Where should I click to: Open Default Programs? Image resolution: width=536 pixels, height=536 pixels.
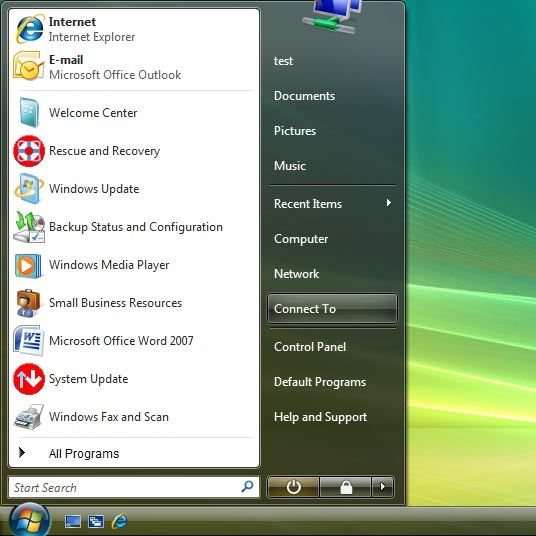[320, 382]
